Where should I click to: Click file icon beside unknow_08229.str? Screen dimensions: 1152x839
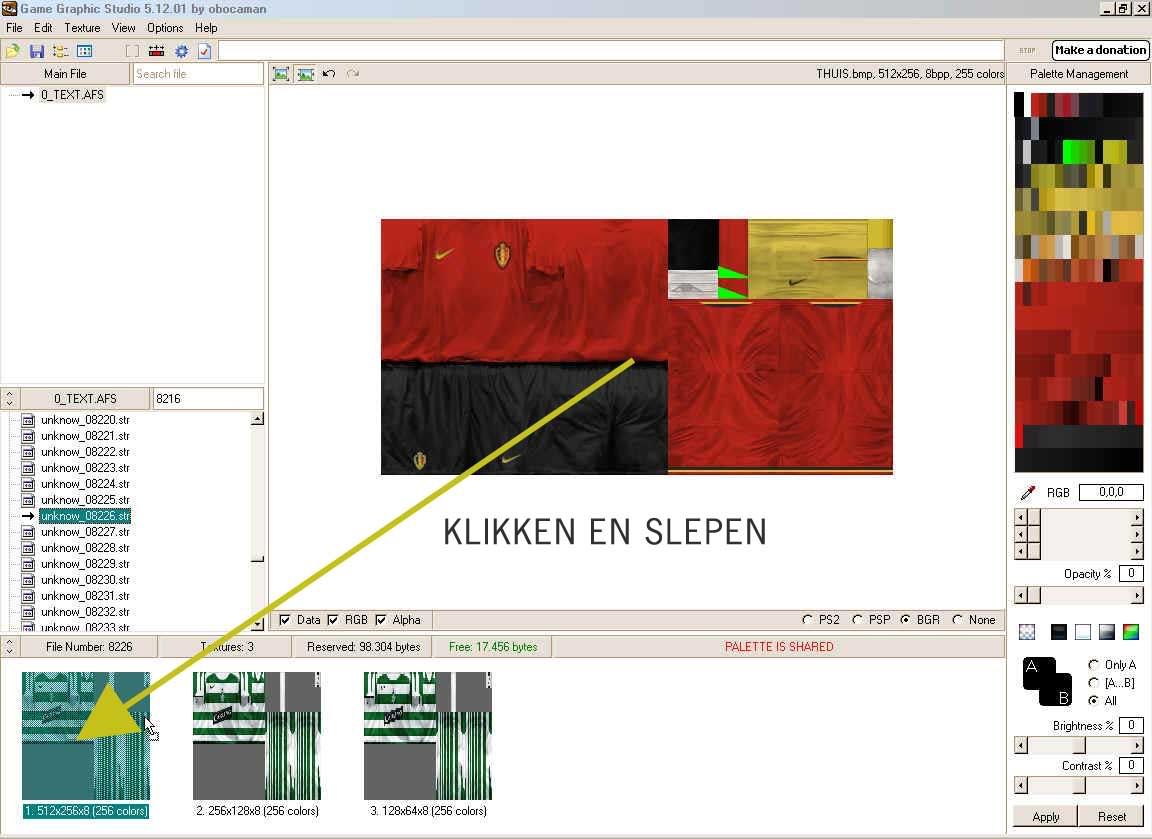(29, 564)
